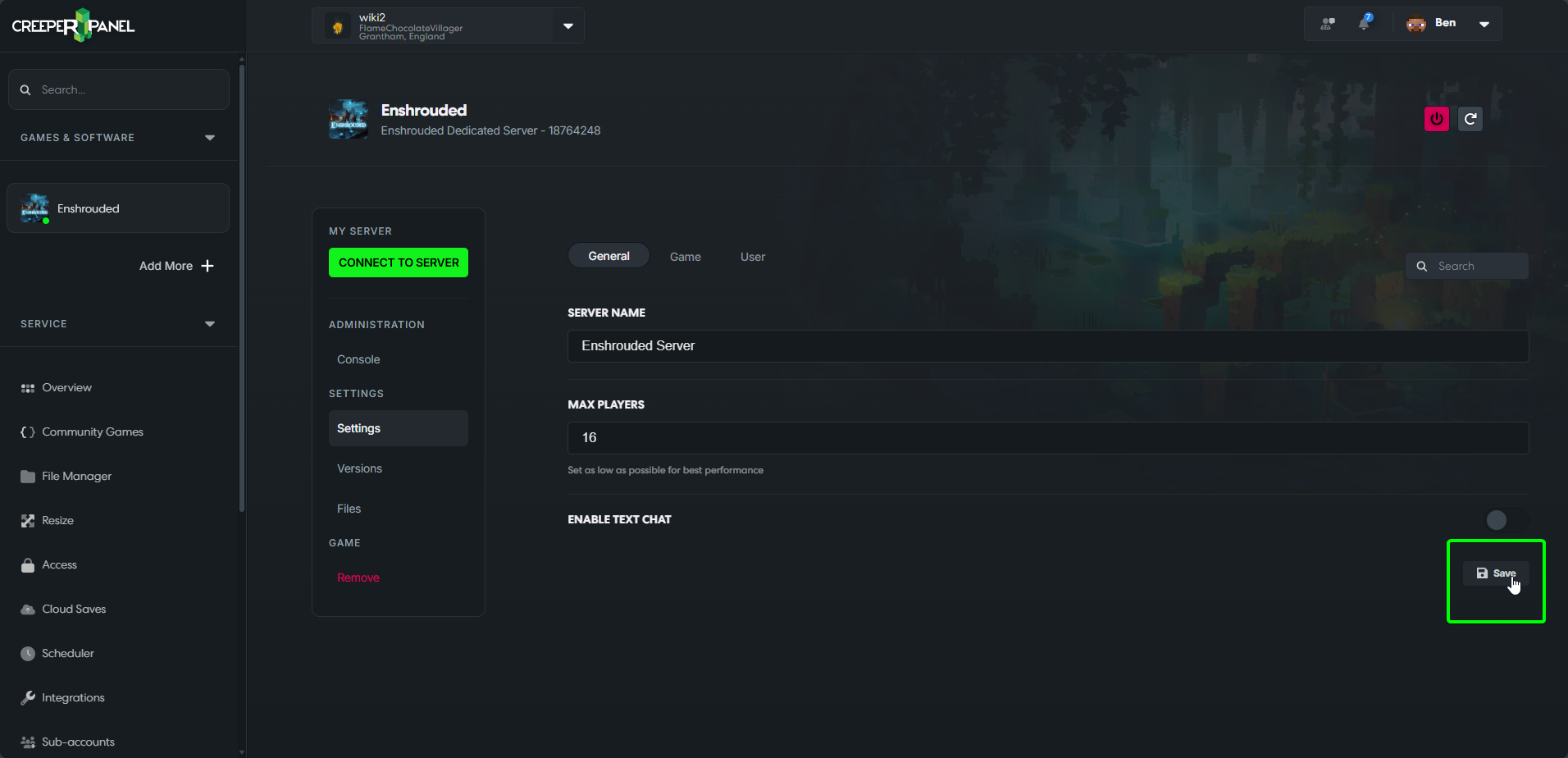Click the Connect to Server button
This screenshot has width=1568, height=758.
[x=399, y=263]
